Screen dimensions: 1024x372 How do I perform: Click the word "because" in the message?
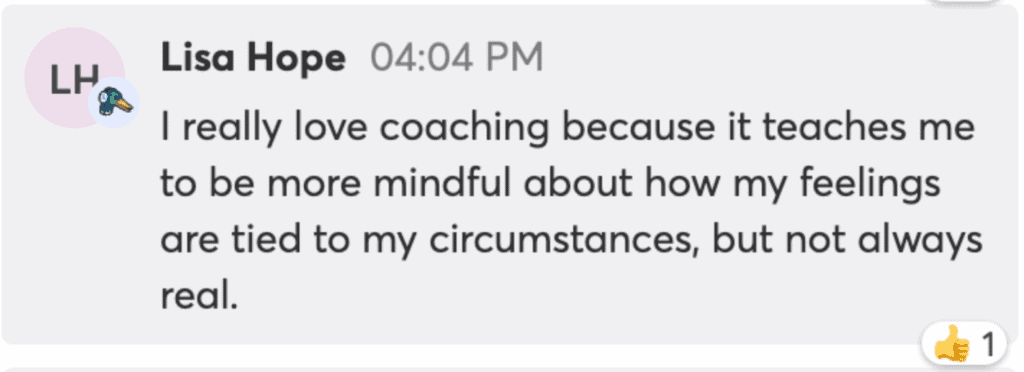[637, 129]
